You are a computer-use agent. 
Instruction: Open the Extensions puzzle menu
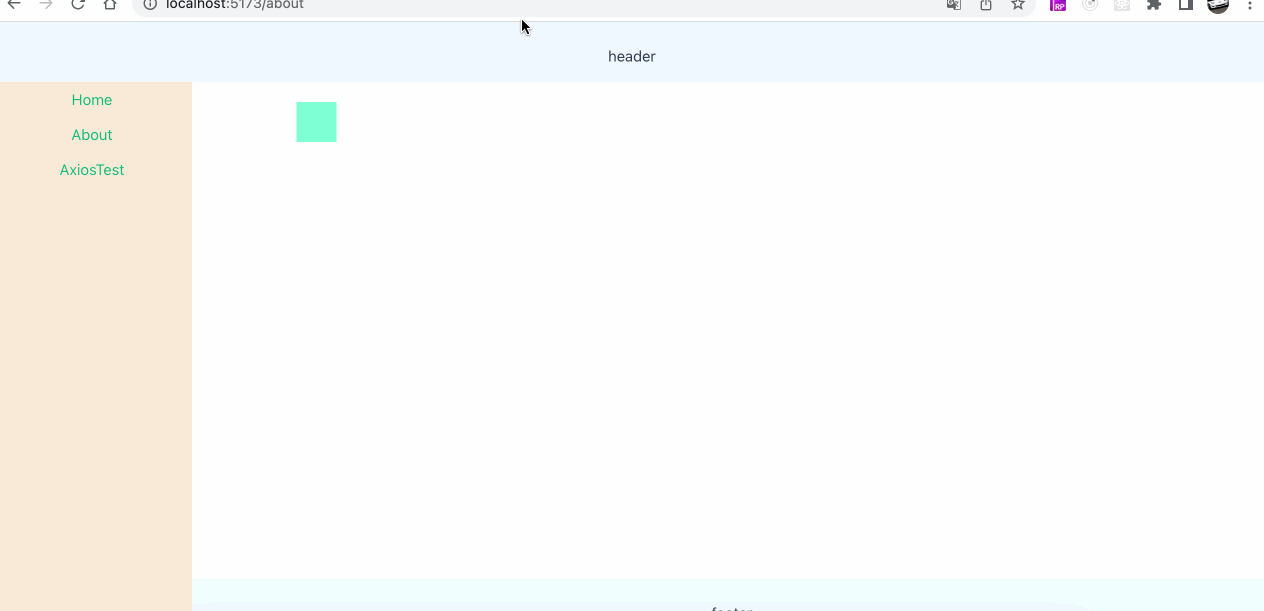(1154, 4)
